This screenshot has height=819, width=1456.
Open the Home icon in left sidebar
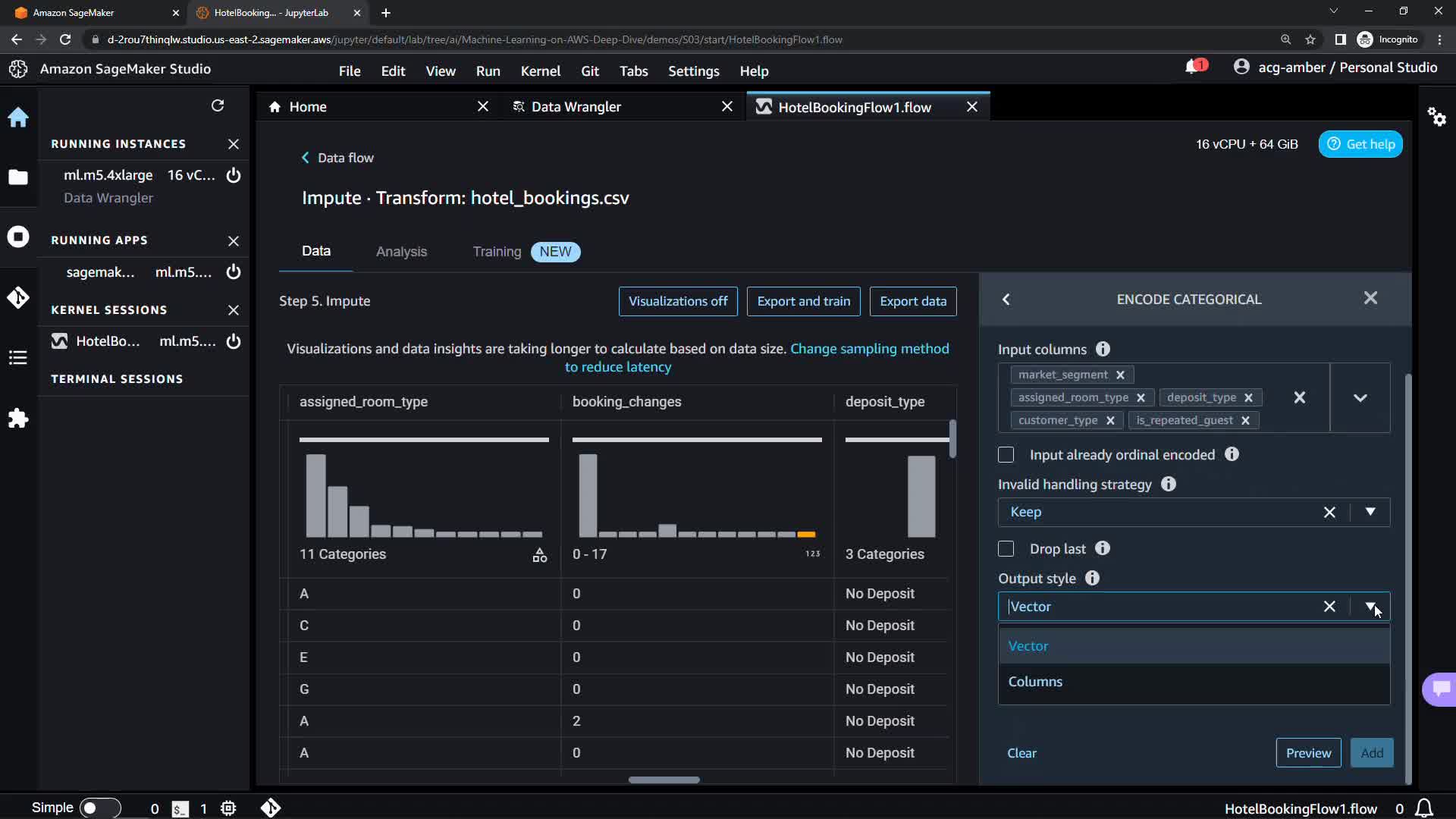coord(18,118)
